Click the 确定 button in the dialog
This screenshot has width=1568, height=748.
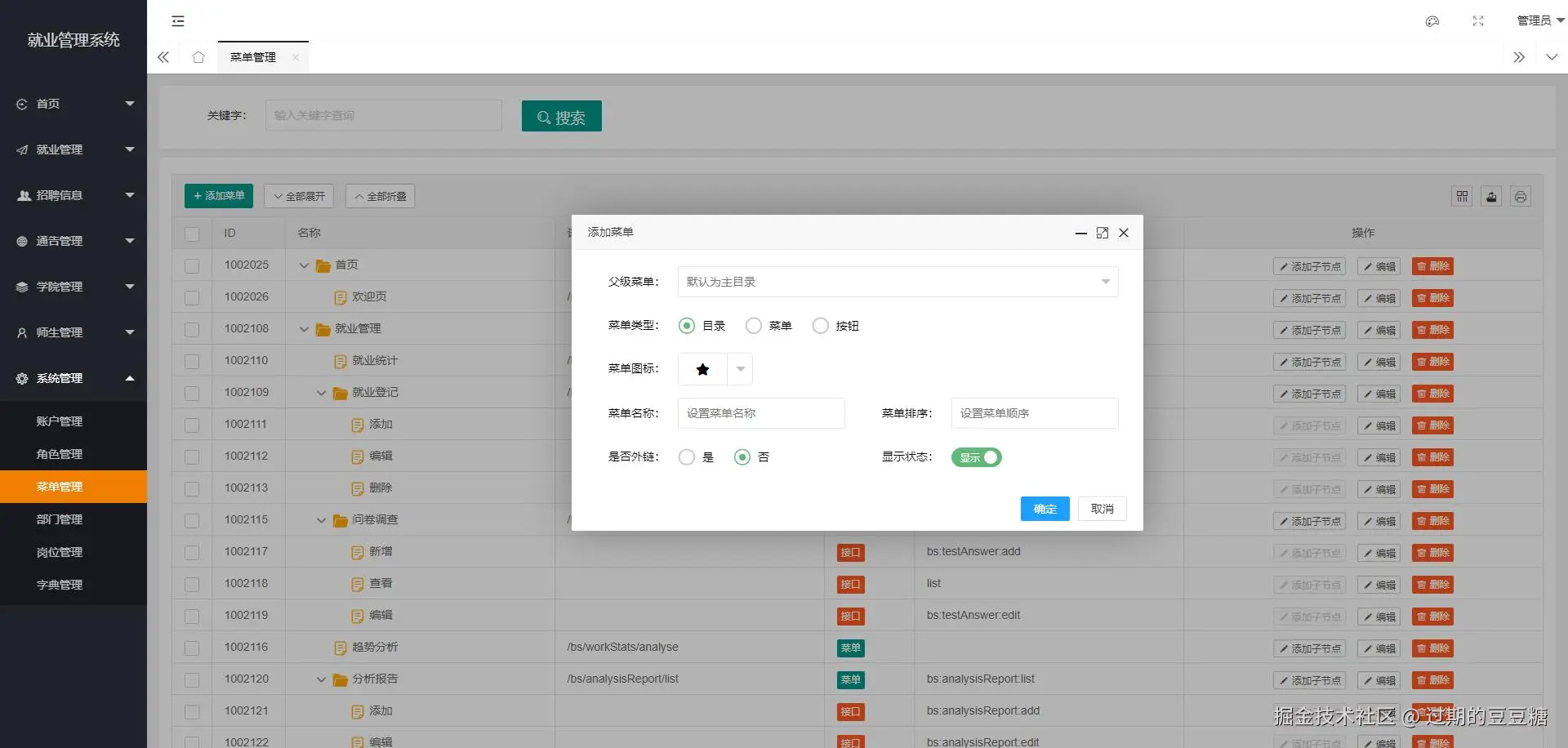coord(1045,509)
